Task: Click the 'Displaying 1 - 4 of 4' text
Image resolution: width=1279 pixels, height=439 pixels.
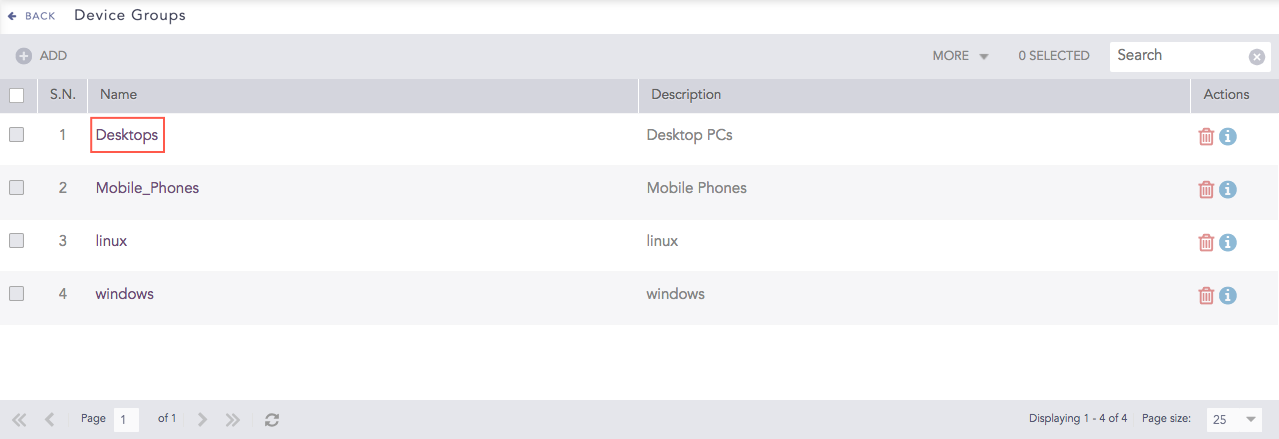Action: coord(1078,418)
